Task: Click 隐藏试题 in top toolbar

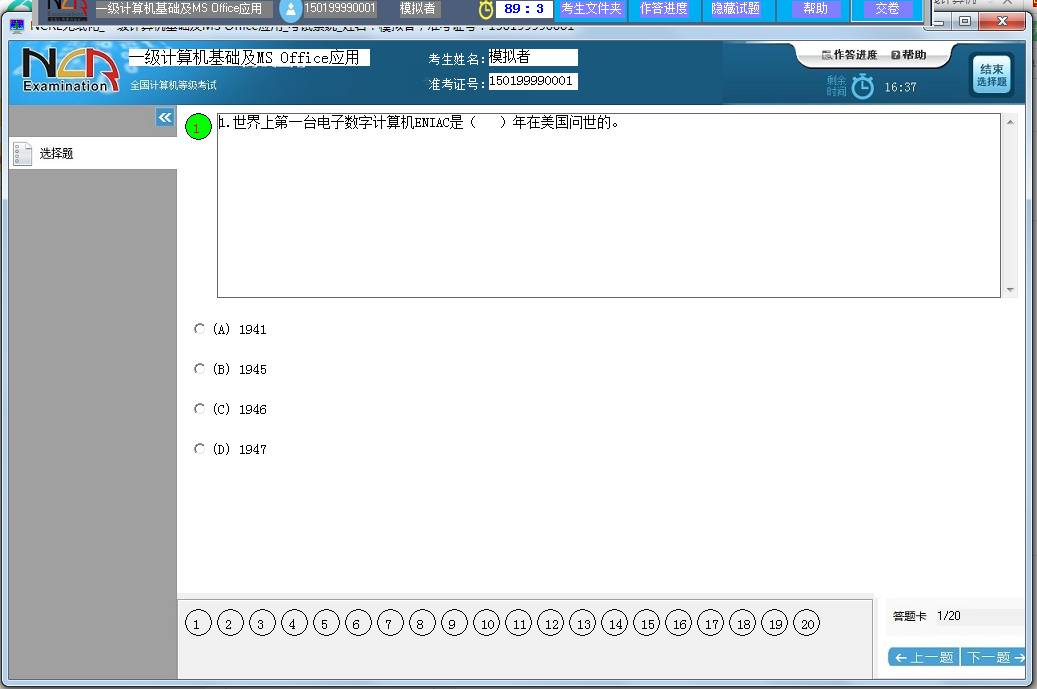Action: [x=735, y=9]
